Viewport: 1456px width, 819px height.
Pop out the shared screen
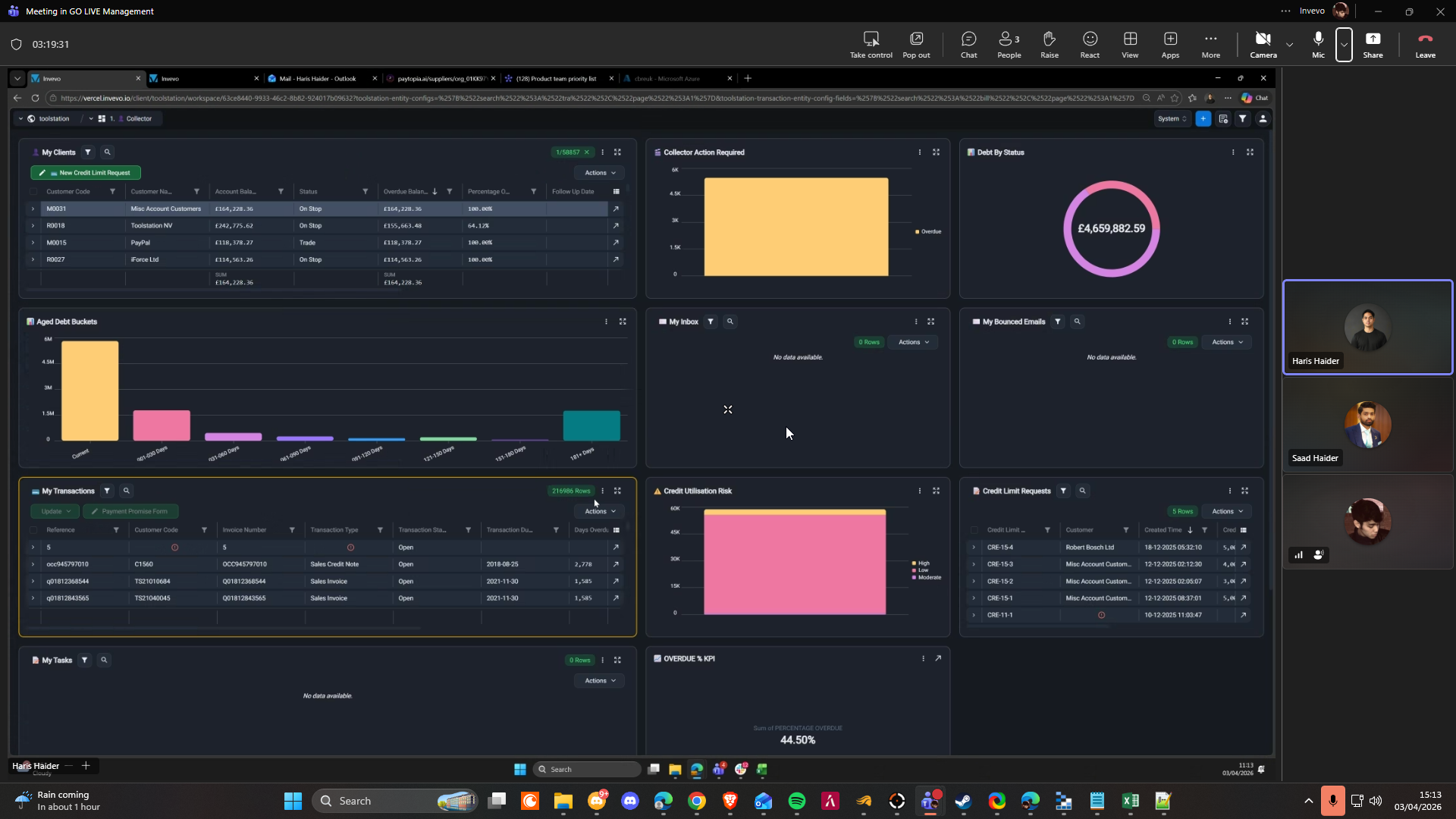(x=916, y=44)
